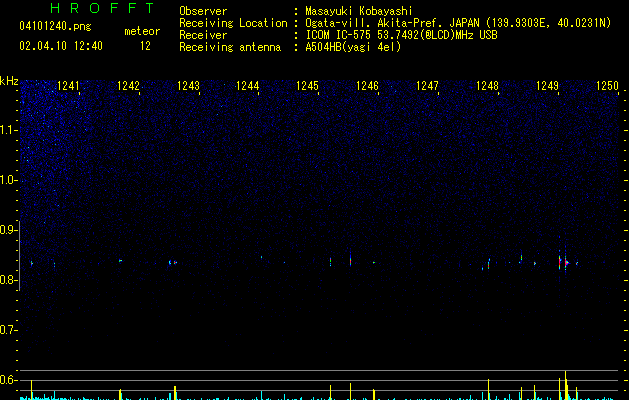Click the 0.7 kHz frequency label
Image resolution: width=629 pixels, height=400 pixels.
click(x=9, y=330)
